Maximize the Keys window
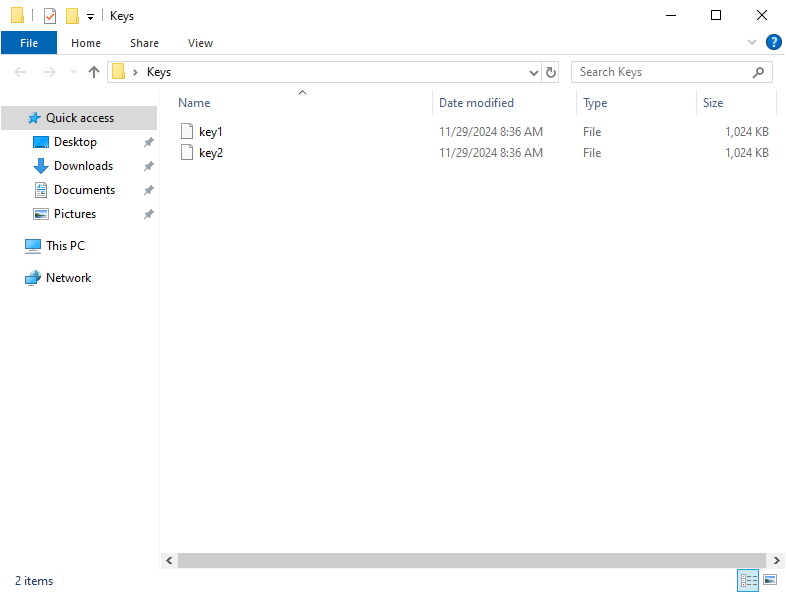The width and height of the screenshot is (786, 593). pyautogui.click(x=716, y=16)
